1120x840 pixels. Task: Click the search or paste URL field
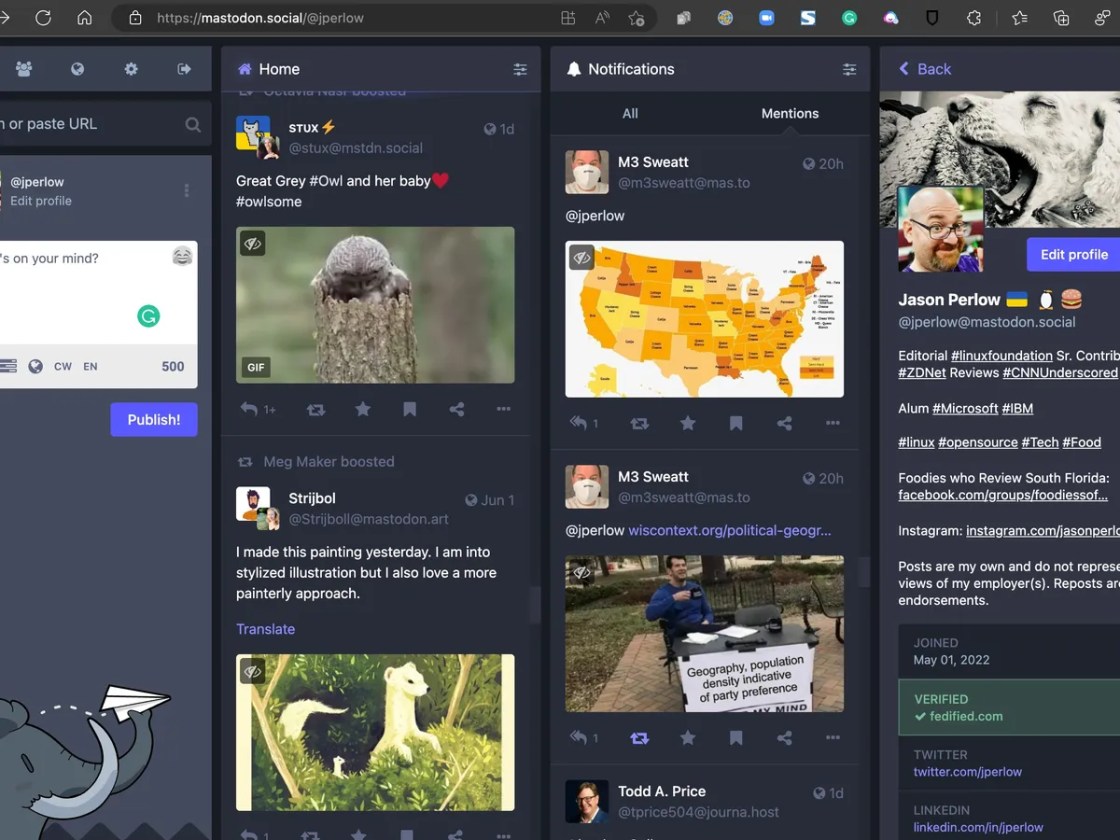(x=90, y=124)
